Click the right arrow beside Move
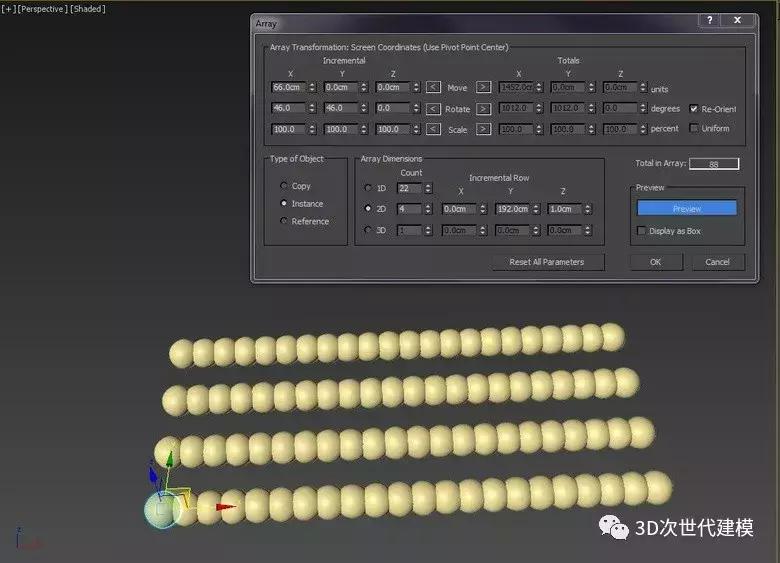 (x=483, y=88)
